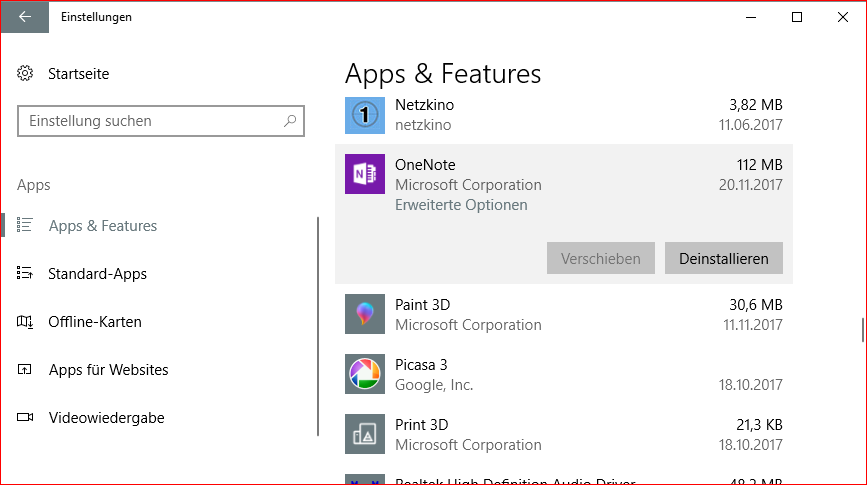867x485 pixels.
Task: Select the Paint 3D app name
Action: pos(422,305)
